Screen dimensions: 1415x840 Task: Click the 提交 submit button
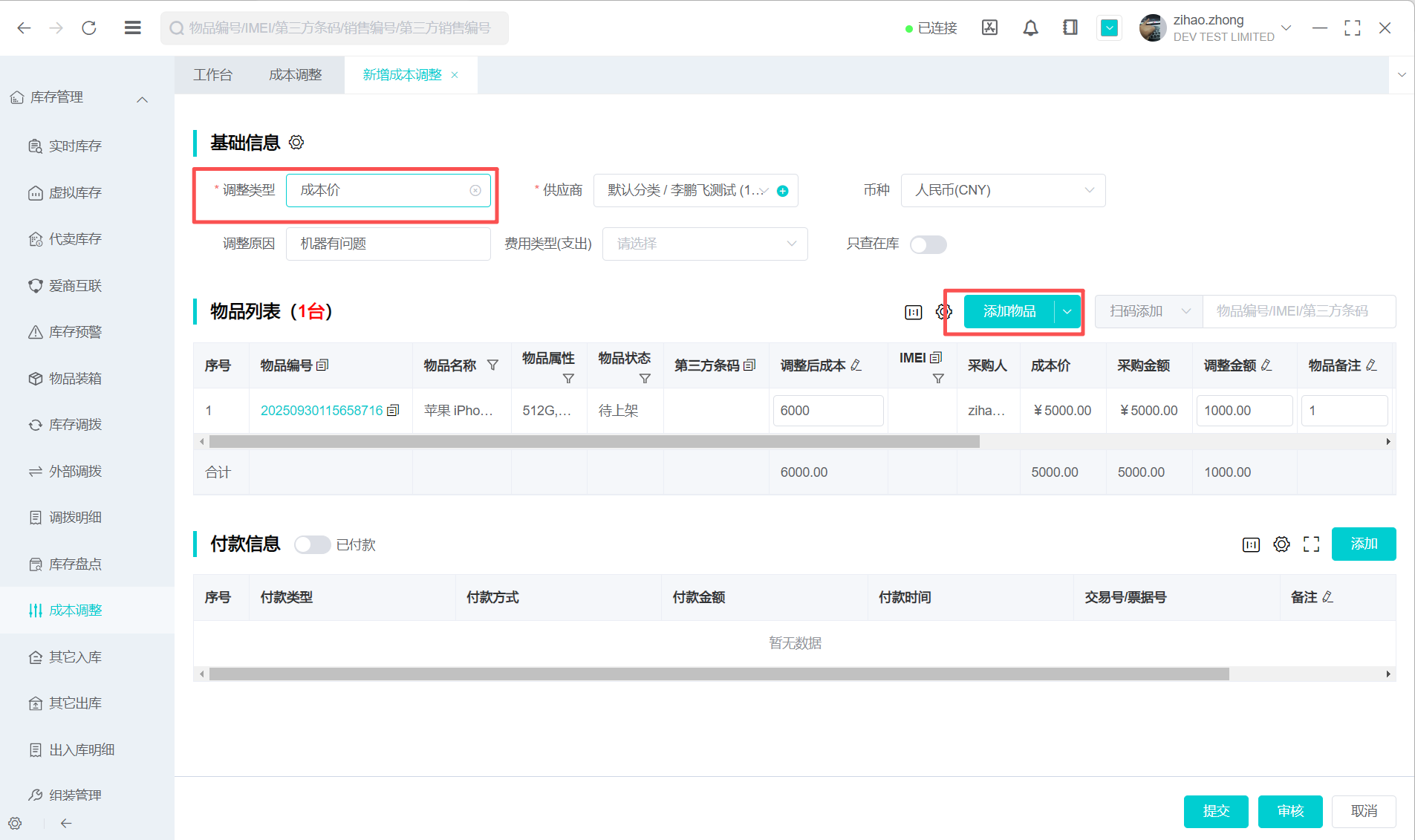1215,811
